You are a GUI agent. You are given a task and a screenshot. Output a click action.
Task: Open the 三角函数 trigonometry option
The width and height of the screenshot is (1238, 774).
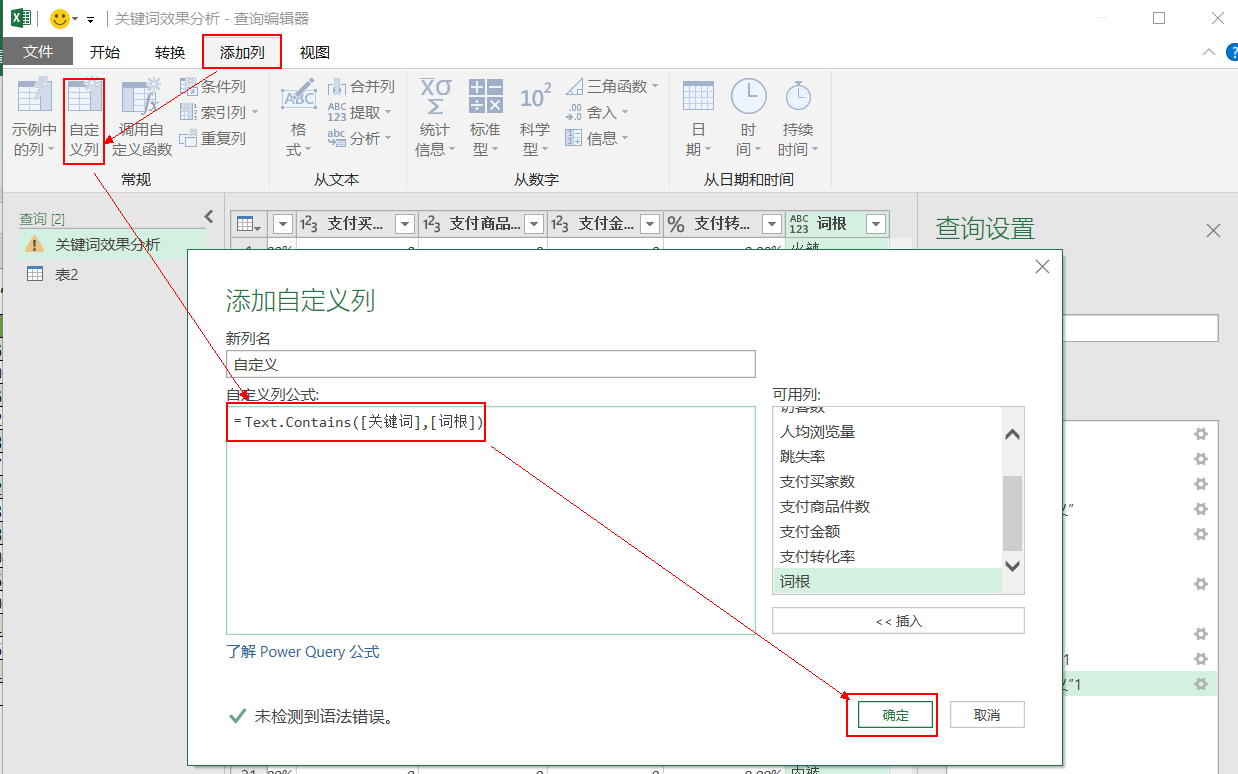(x=612, y=87)
